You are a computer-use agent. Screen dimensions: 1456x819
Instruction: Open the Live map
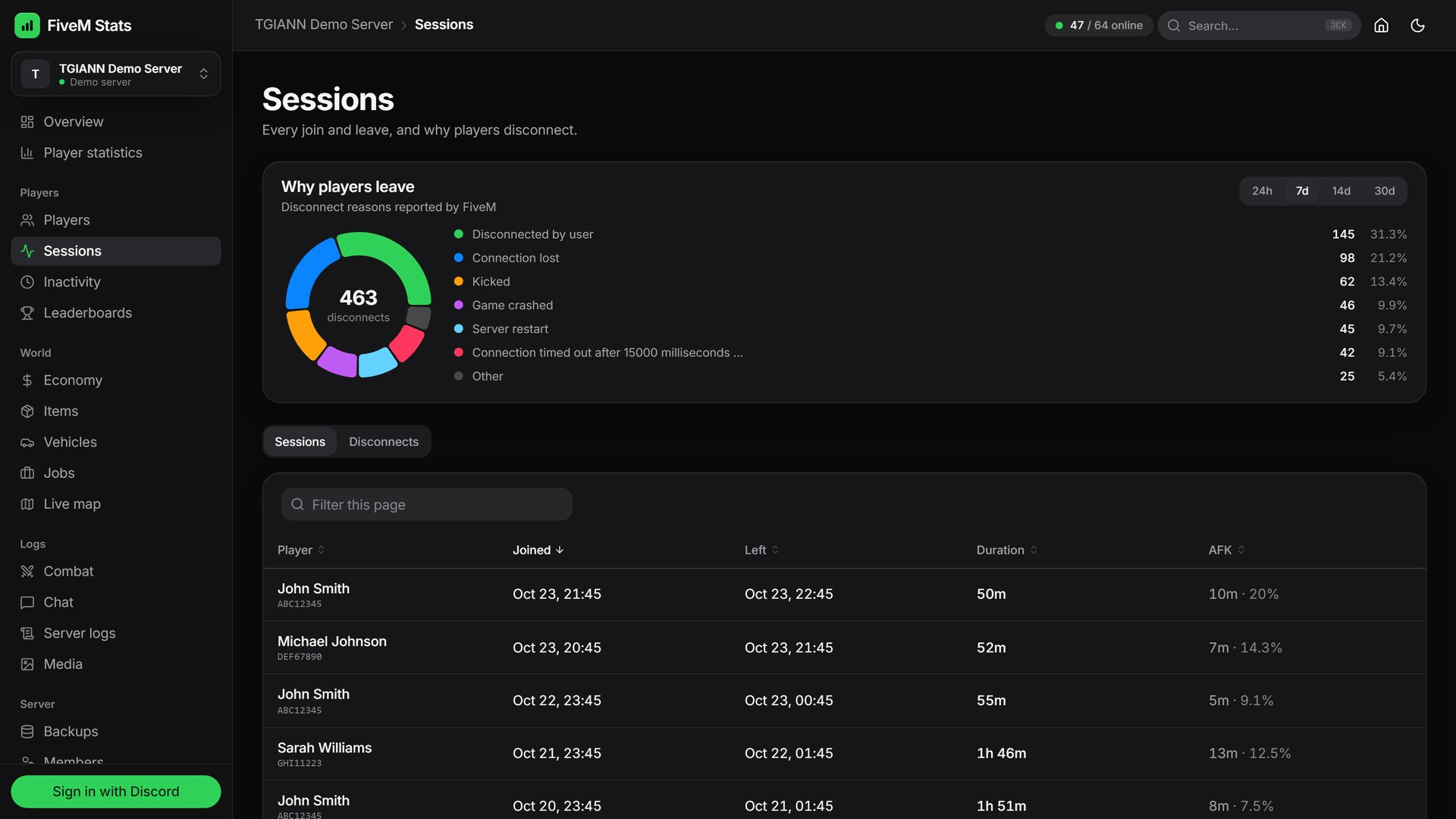116,504
